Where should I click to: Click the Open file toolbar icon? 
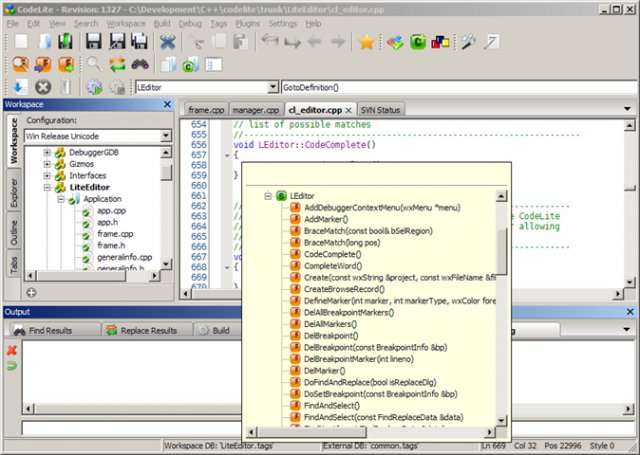click(x=44, y=42)
